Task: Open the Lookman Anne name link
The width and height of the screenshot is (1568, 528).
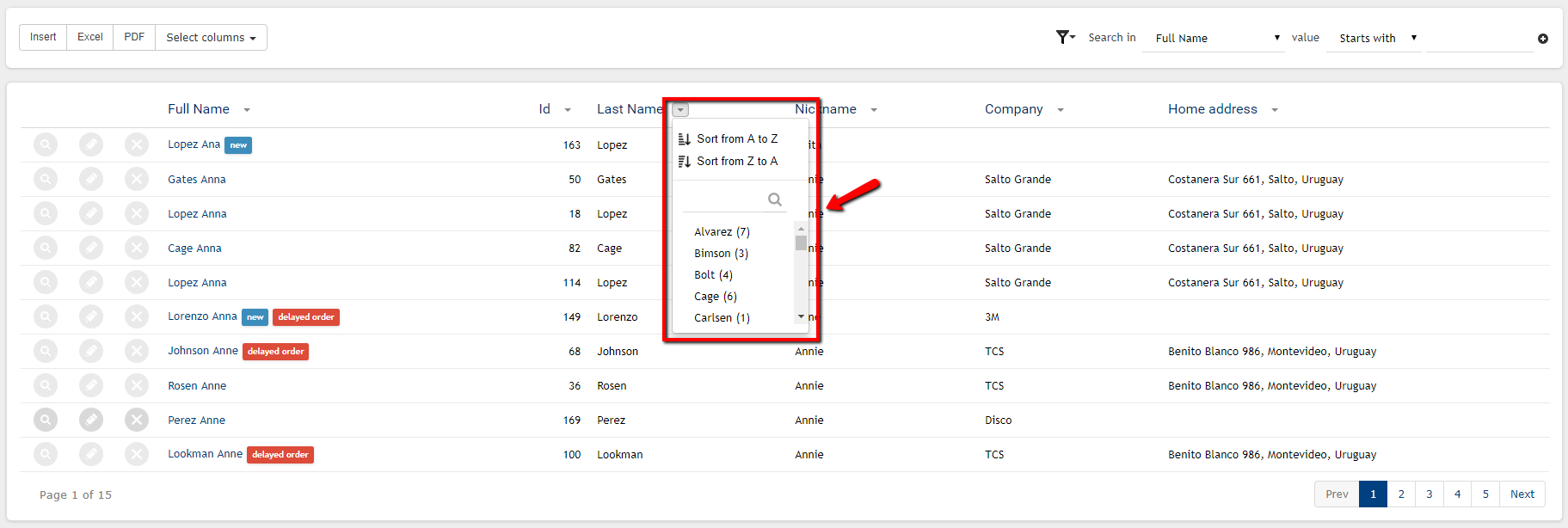Action: click(x=205, y=454)
